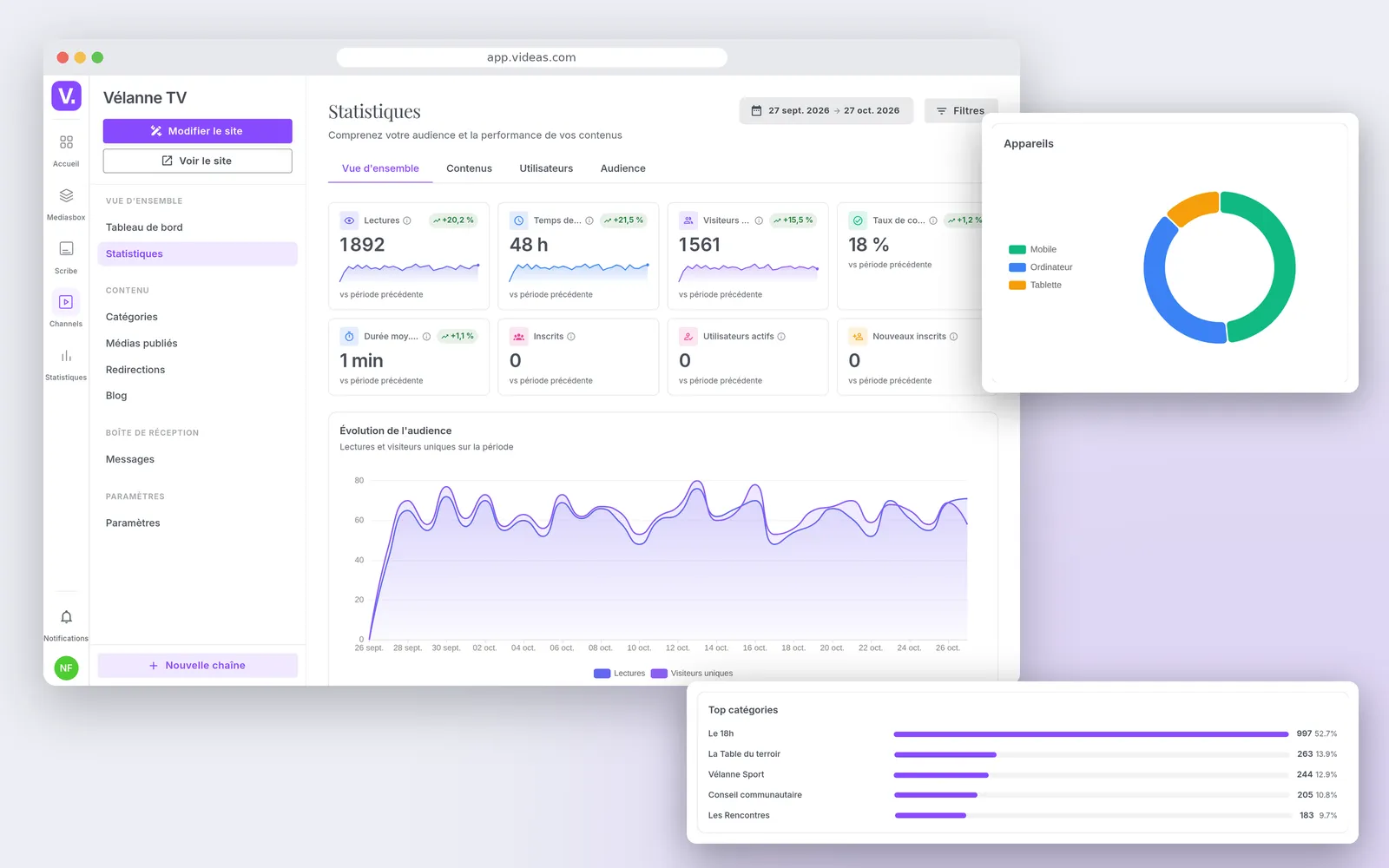The width and height of the screenshot is (1389, 868).
Task: Select Statistiques in the side menu
Action: tap(197, 253)
